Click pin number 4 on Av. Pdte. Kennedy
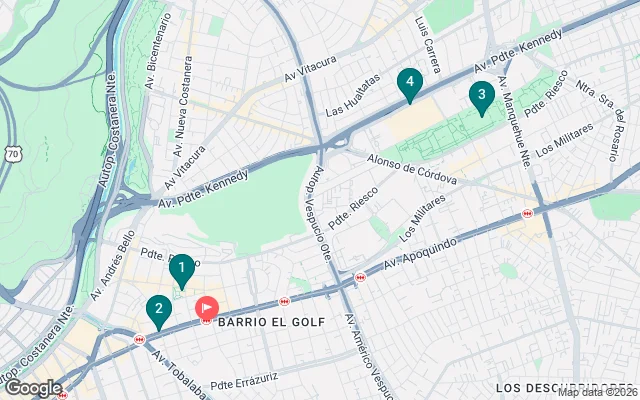Viewport: 640px width, 400px height. 410,85
